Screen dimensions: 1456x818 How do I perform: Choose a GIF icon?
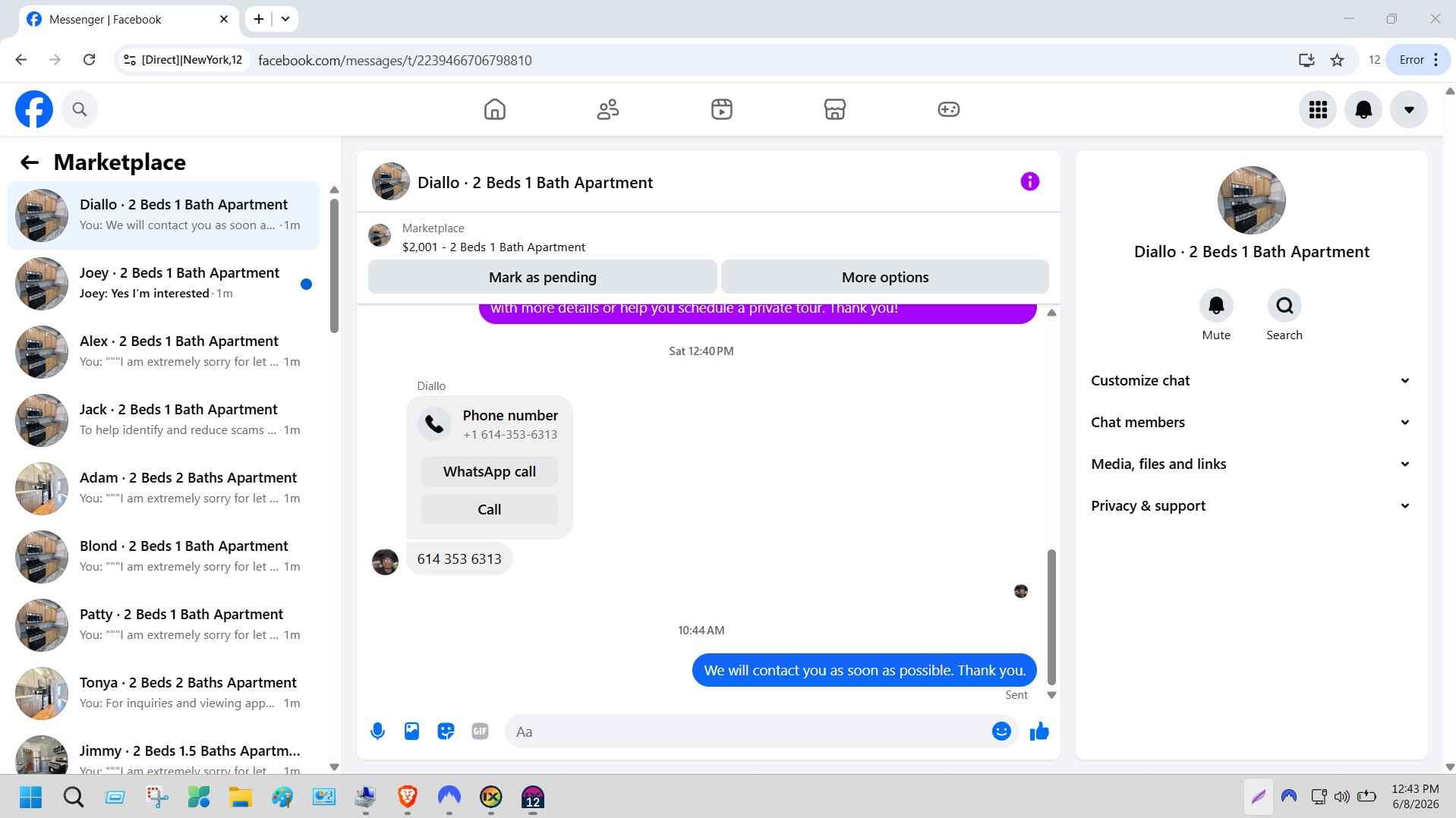click(x=480, y=731)
